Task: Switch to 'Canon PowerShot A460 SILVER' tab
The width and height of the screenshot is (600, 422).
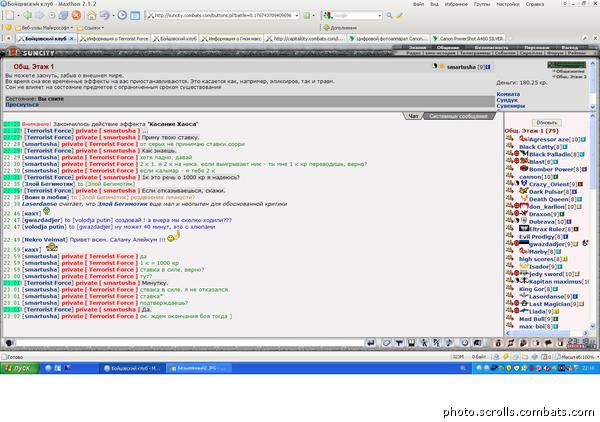Action: (x=468, y=39)
